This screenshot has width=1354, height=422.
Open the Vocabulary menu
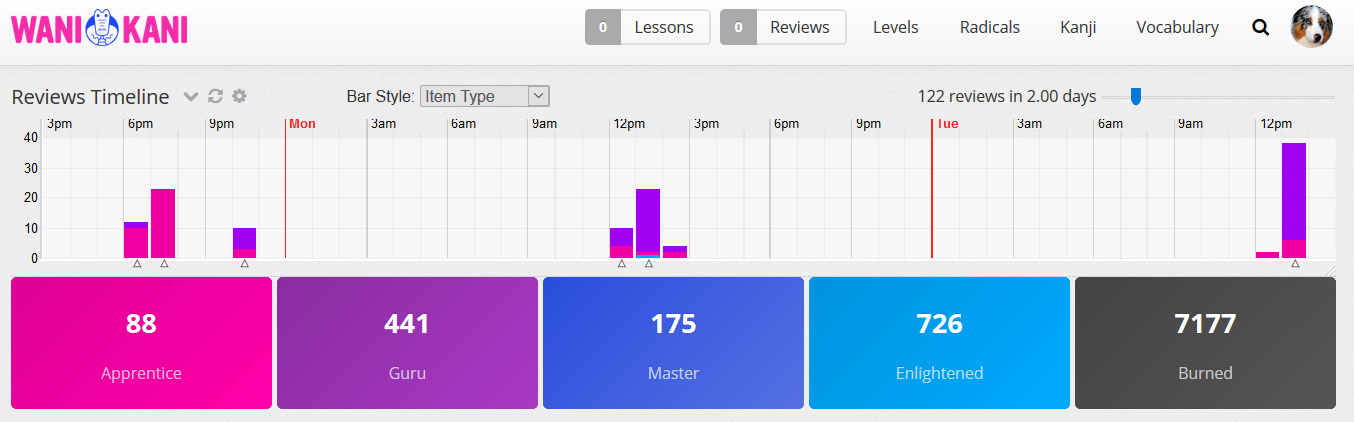pos(1177,27)
